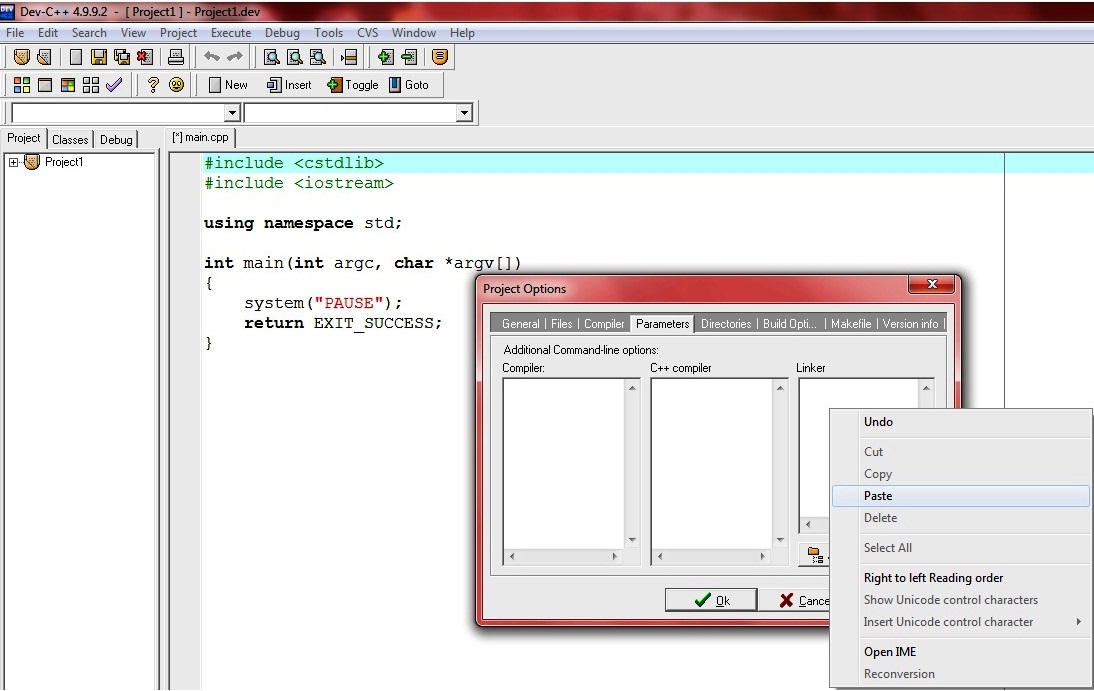Switch to the Debug side panel tab

[x=117, y=140]
